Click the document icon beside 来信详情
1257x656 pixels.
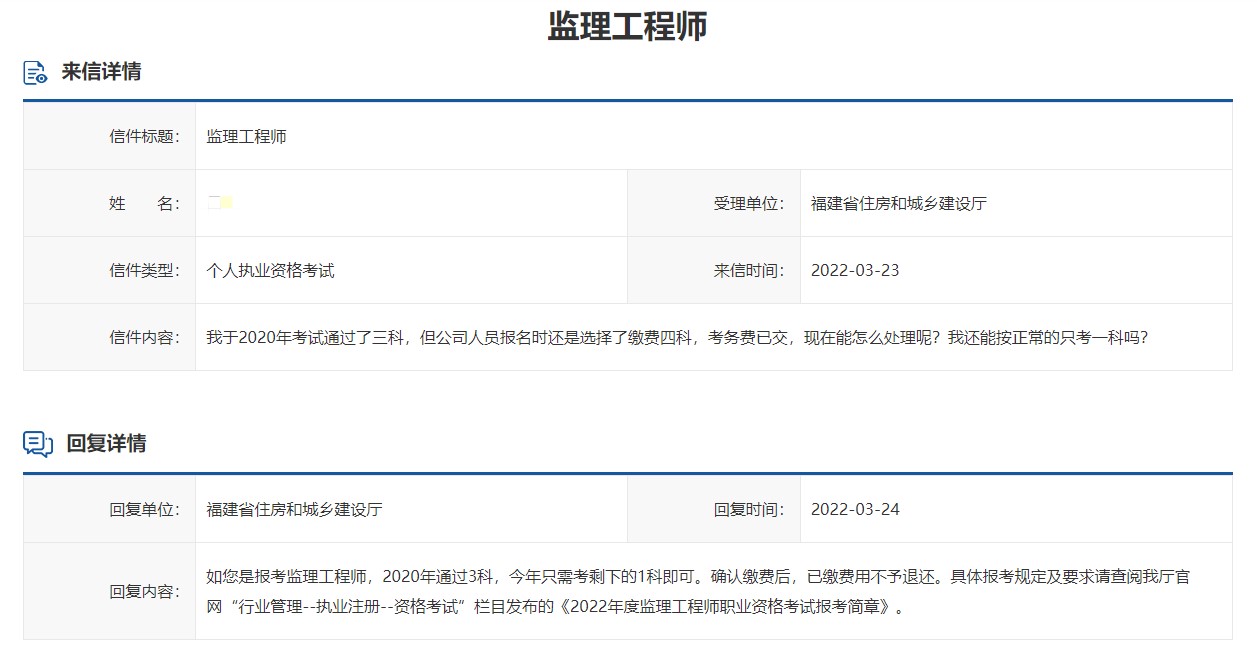point(34,71)
